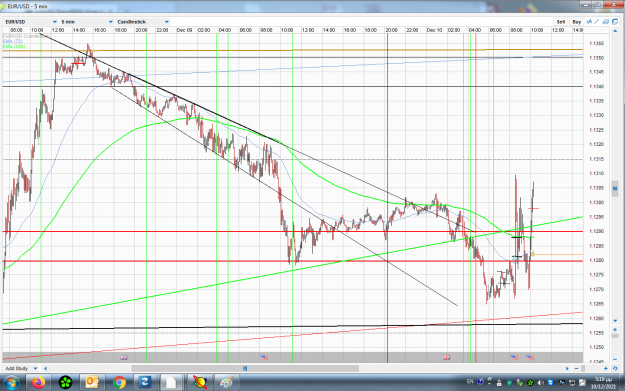Screen dimensions: 625x391
Task: Click the EN language indicator in tray
Action: click(x=470, y=381)
